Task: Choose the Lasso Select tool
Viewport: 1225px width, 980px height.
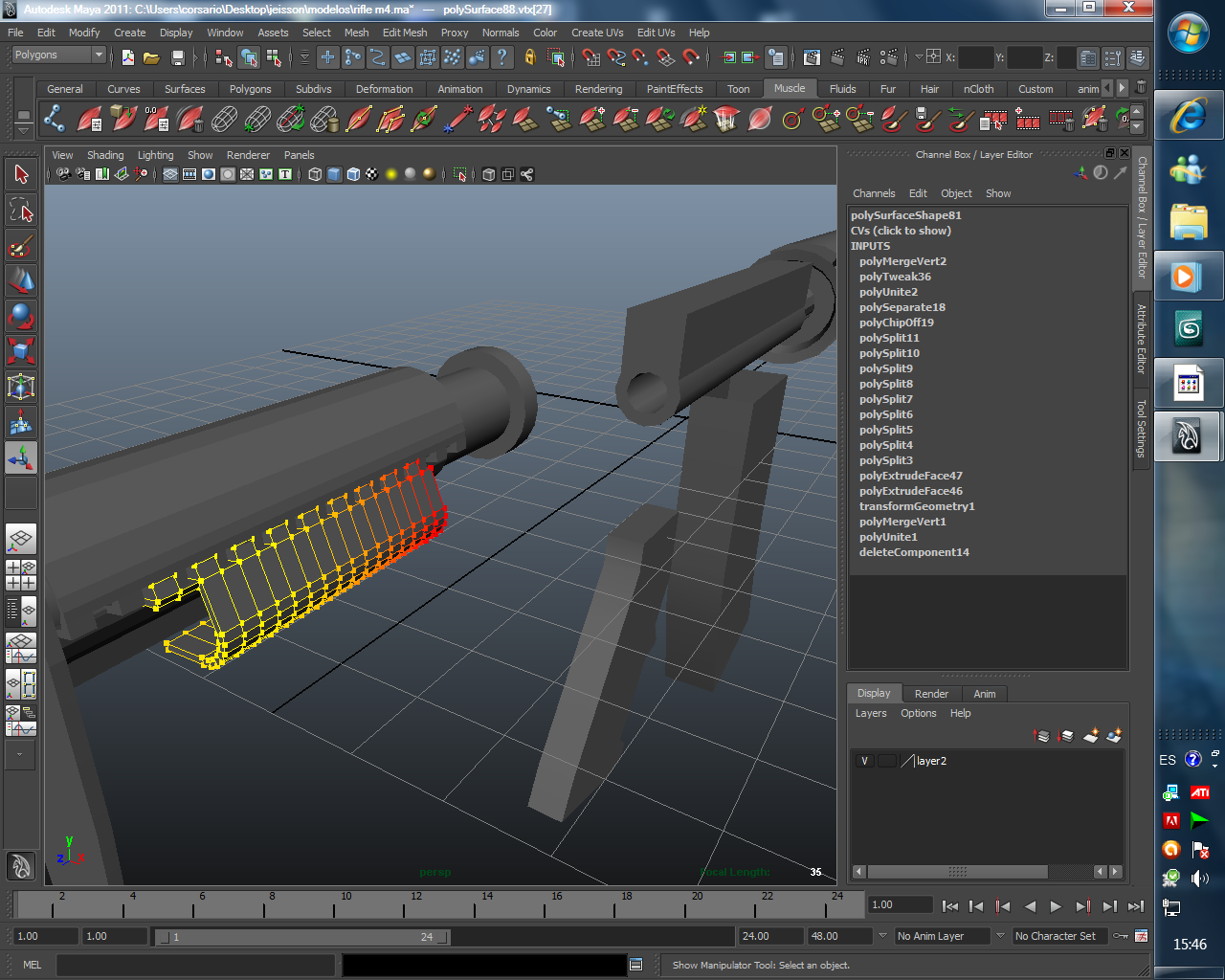Action: (21, 210)
